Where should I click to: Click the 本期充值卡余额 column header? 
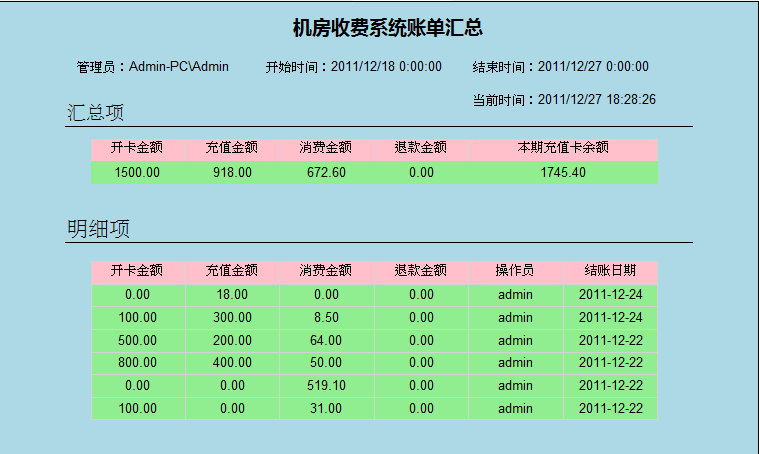(563, 150)
